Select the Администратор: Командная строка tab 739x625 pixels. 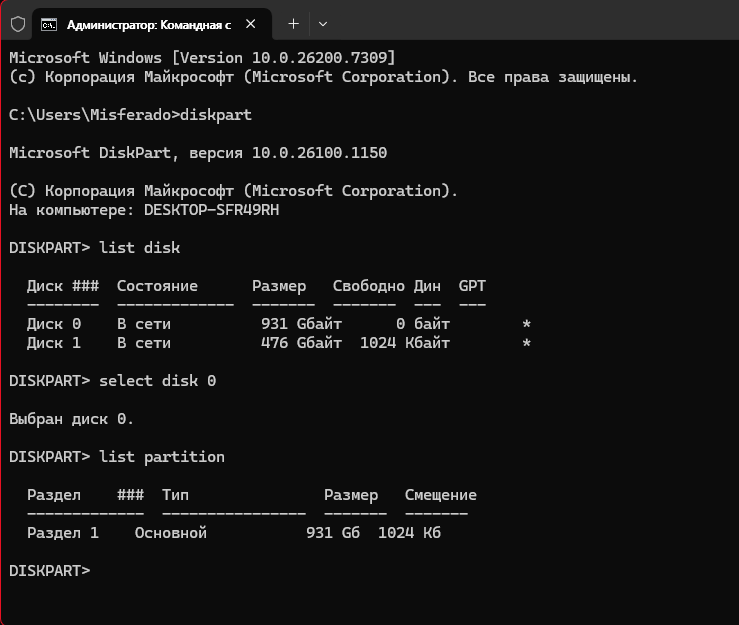[150, 23]
